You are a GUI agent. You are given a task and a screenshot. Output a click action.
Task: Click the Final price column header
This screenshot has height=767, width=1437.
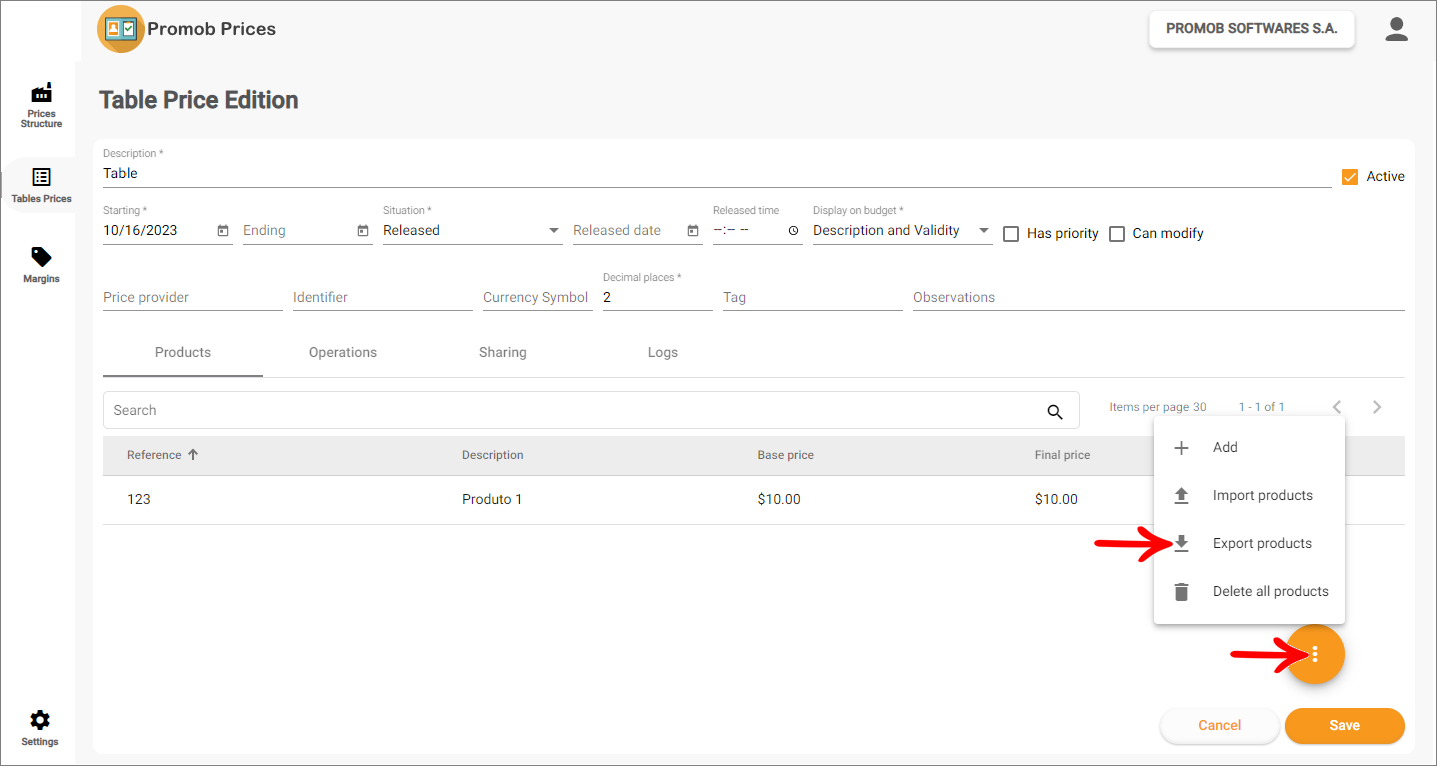(x=1062, y=455)
